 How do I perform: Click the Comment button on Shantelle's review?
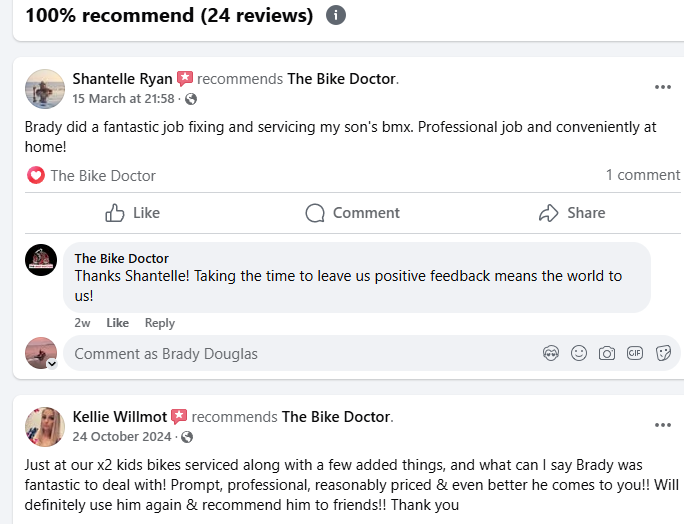[352, 213]
